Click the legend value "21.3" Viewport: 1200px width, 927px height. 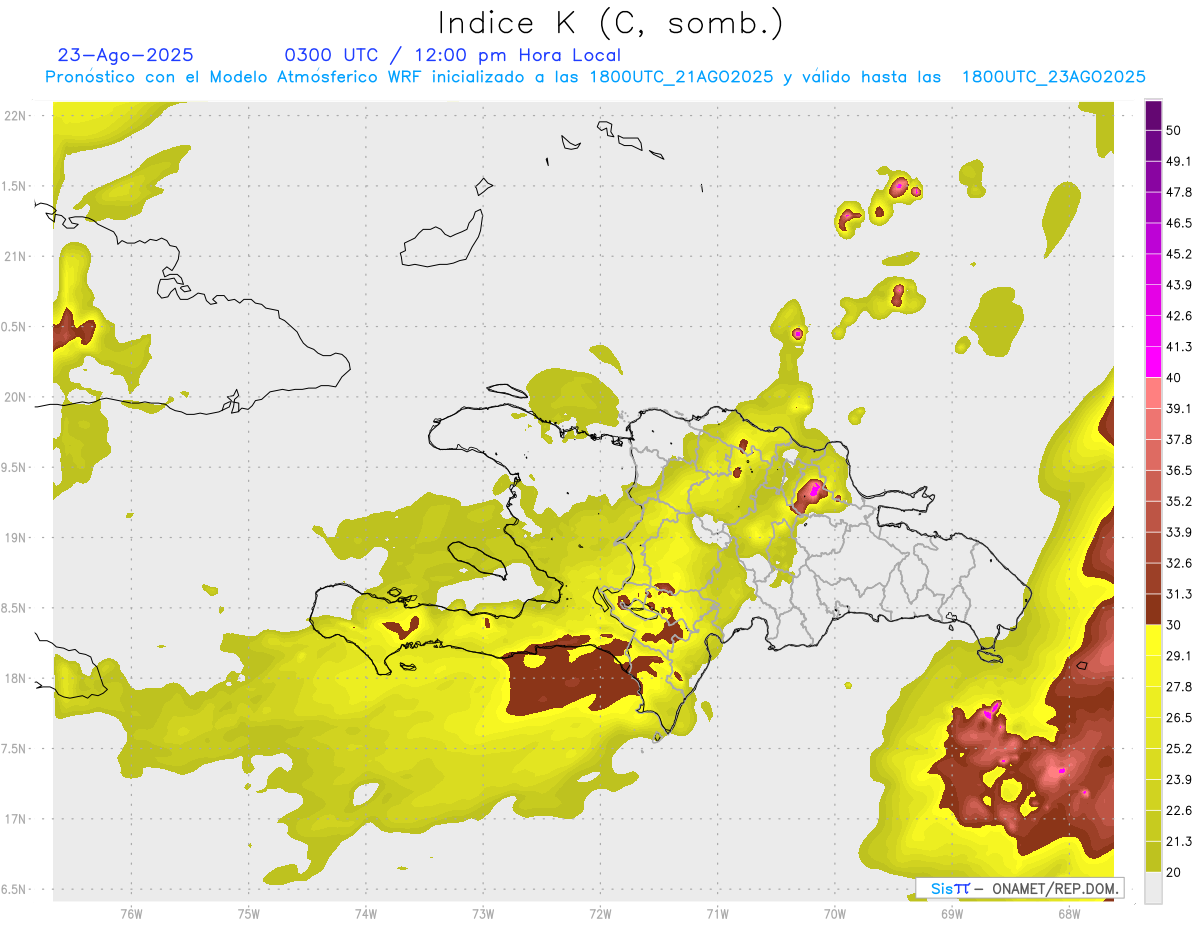(x=1179, y=841)
